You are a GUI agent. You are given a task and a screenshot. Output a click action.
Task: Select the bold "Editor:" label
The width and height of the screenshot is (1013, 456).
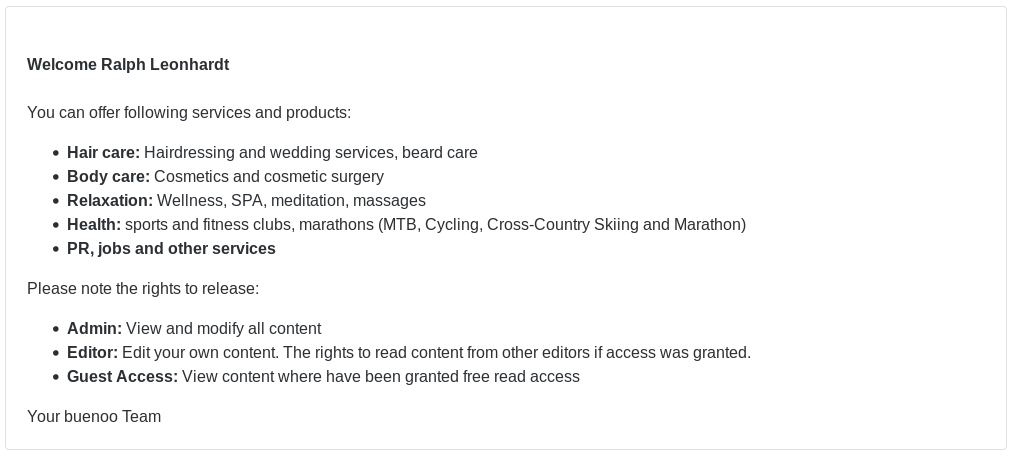point(92,353)
